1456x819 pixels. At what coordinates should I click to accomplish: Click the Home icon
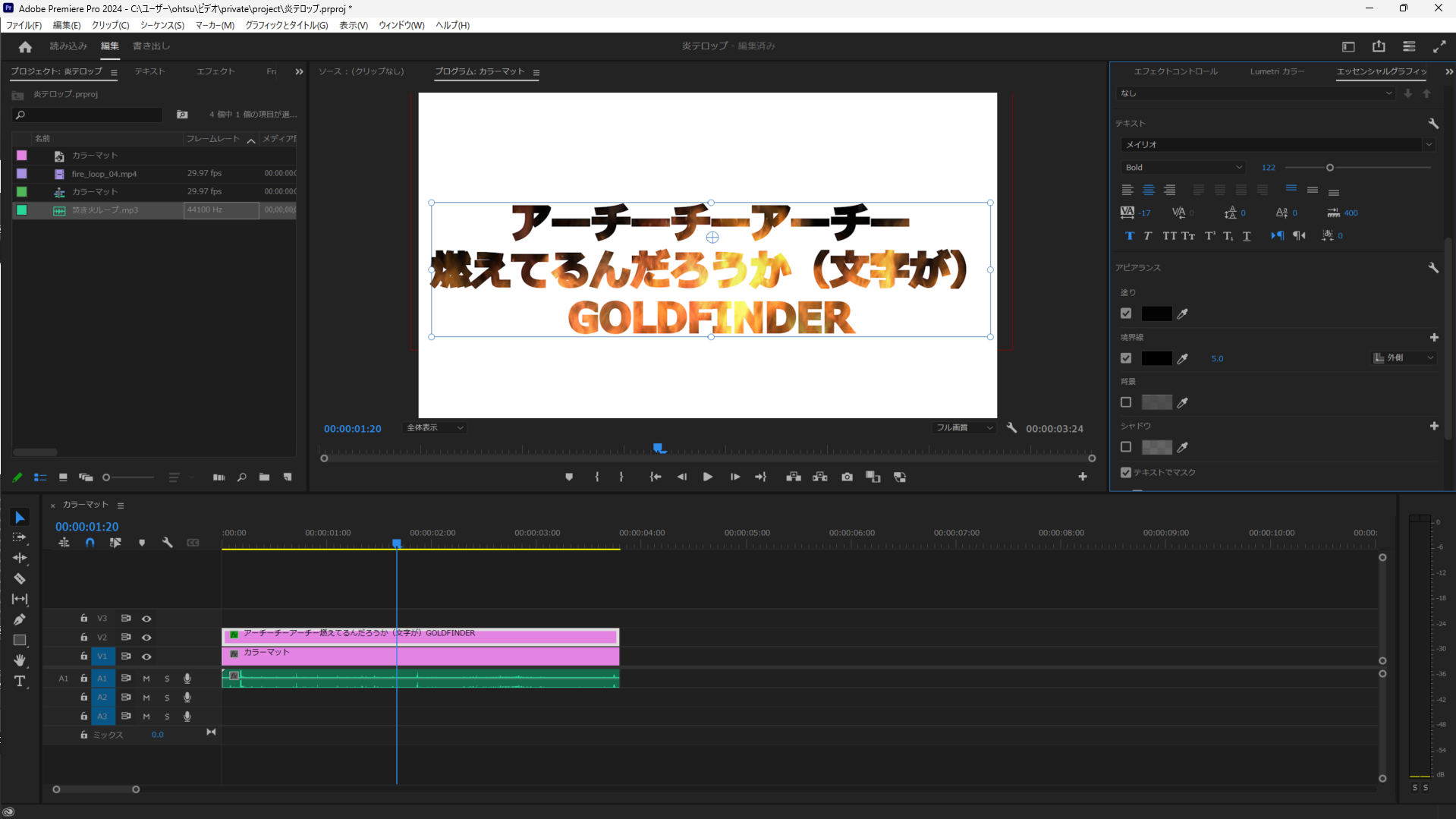(x=25, y=47)
